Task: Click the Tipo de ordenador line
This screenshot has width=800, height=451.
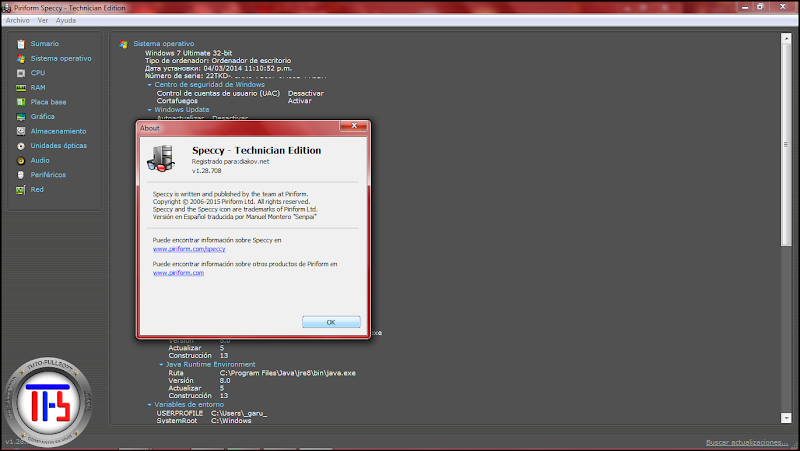Action: pyautogui.click(x=218, y=61)
